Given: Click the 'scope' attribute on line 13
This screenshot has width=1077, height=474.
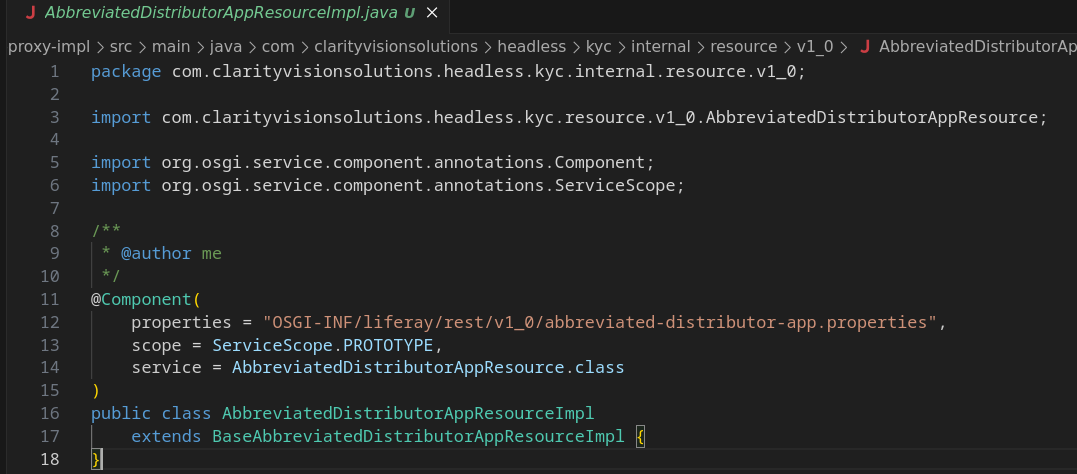Looking at the screenshot, I should [156, 345].
